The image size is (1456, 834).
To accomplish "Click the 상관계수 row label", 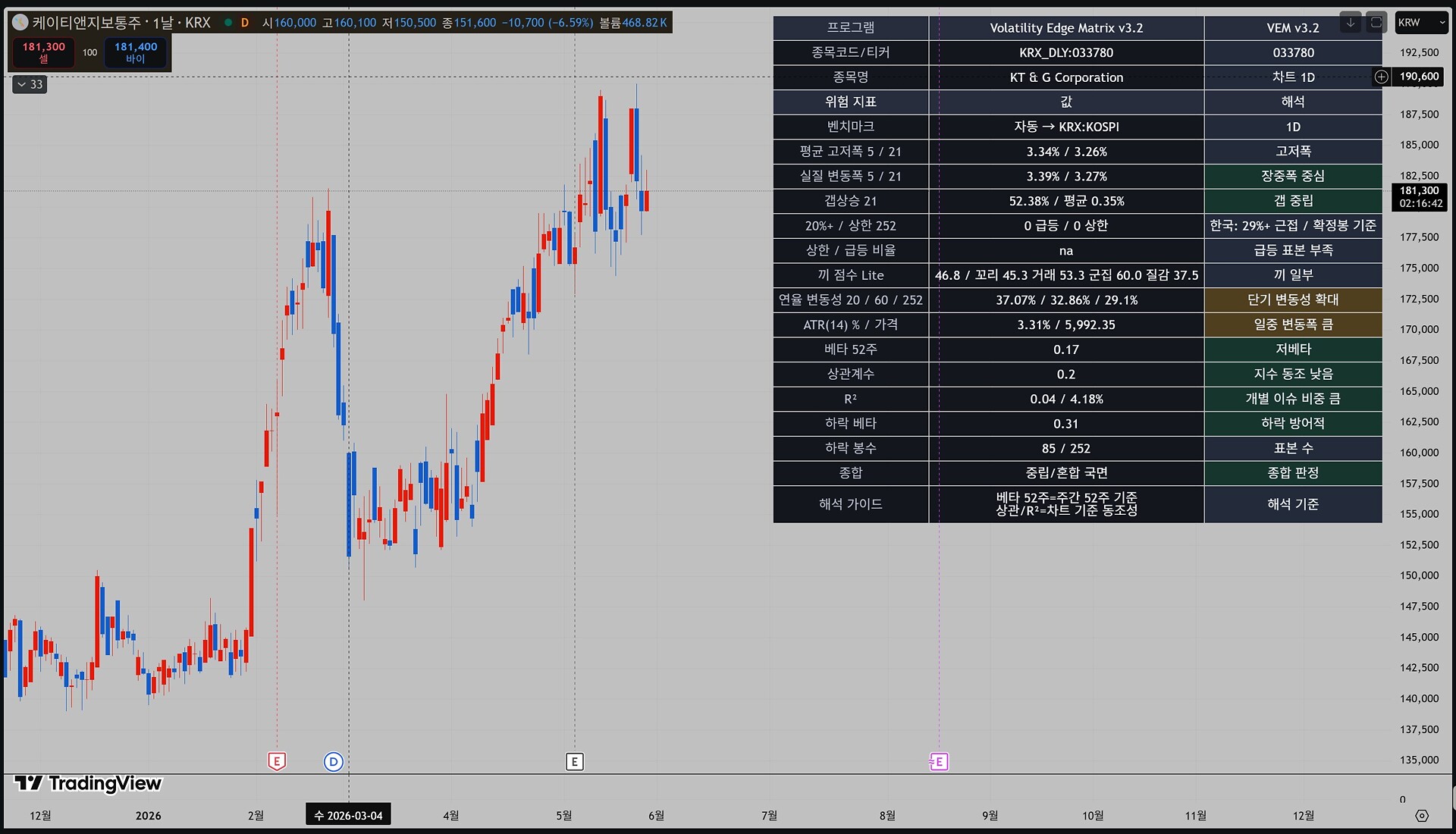I will (851, 374).
